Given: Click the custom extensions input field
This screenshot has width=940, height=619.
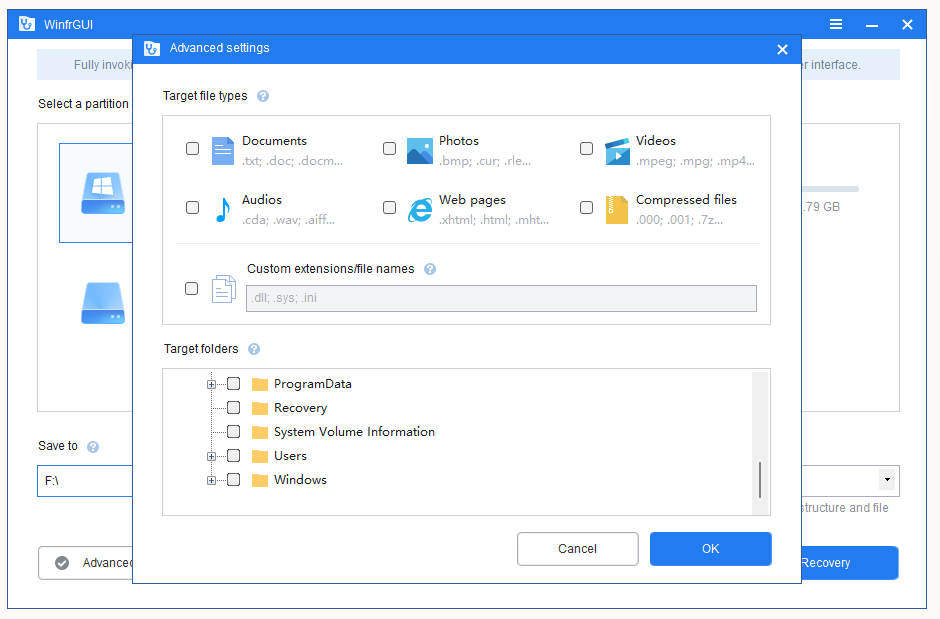Looking at the screenshot, I should tap(501, 299).
